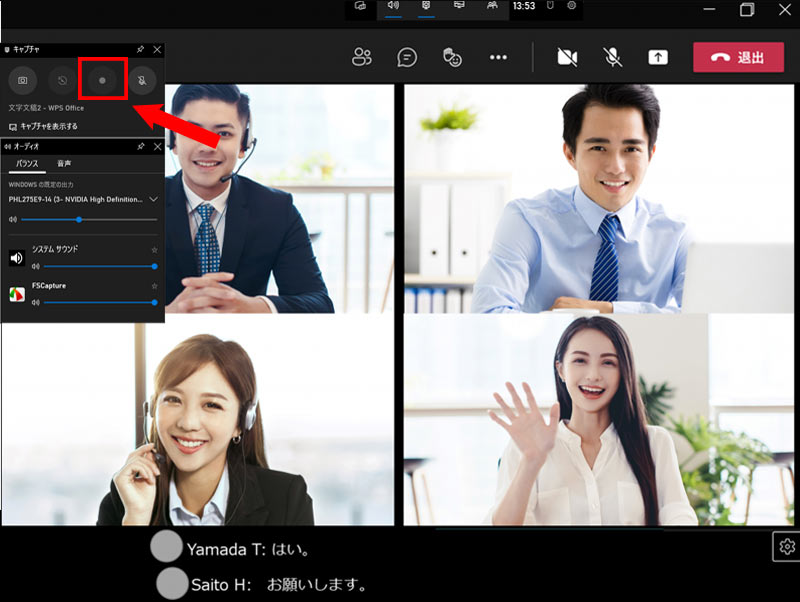Viewport: 800px width, 602px height.
Task: Turn on the meeting camera
Action: (567, 57)
